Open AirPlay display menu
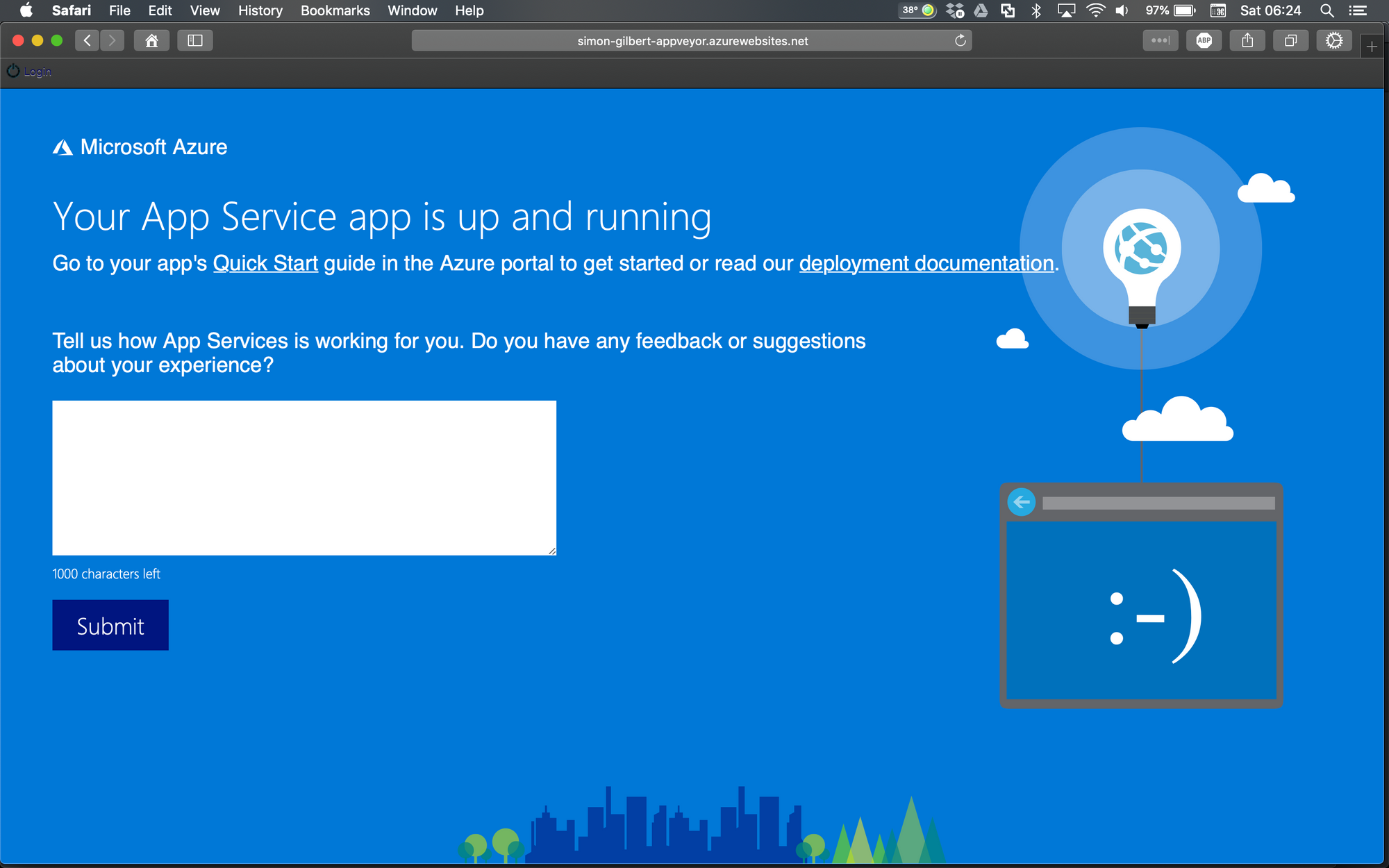Viewport: 1389px width, 868px height. pos(1066,10)
